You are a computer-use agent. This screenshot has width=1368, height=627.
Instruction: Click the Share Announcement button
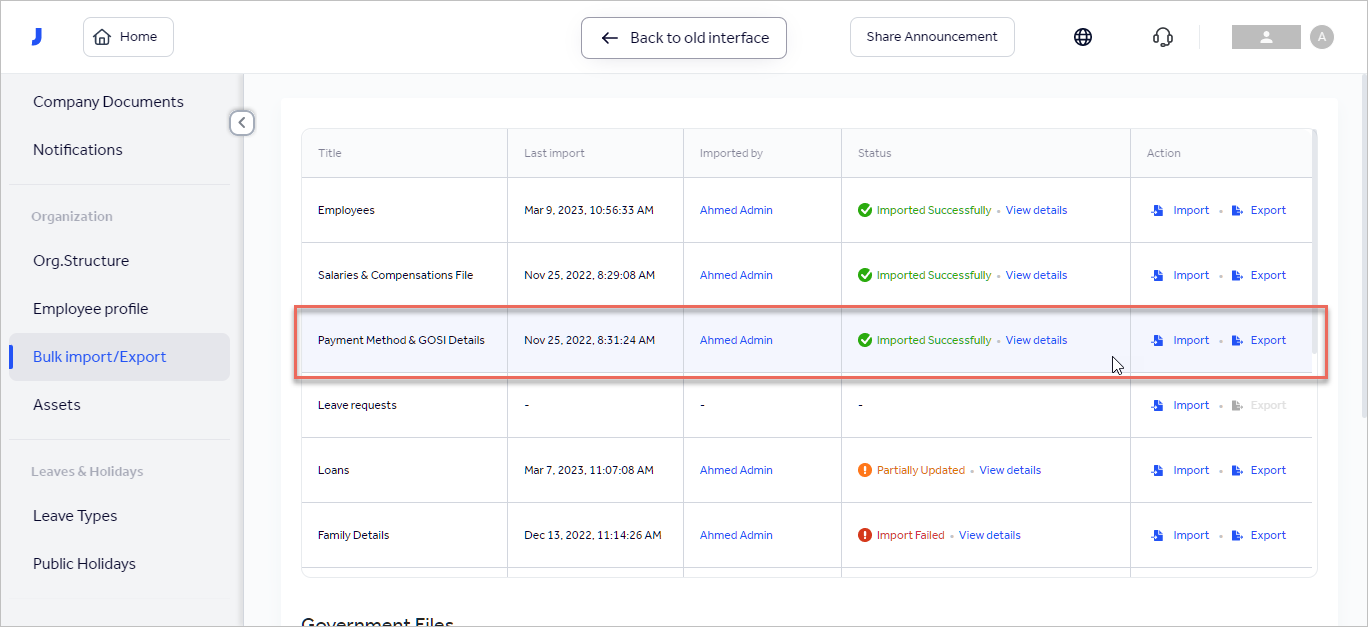(x=931, y=36)
